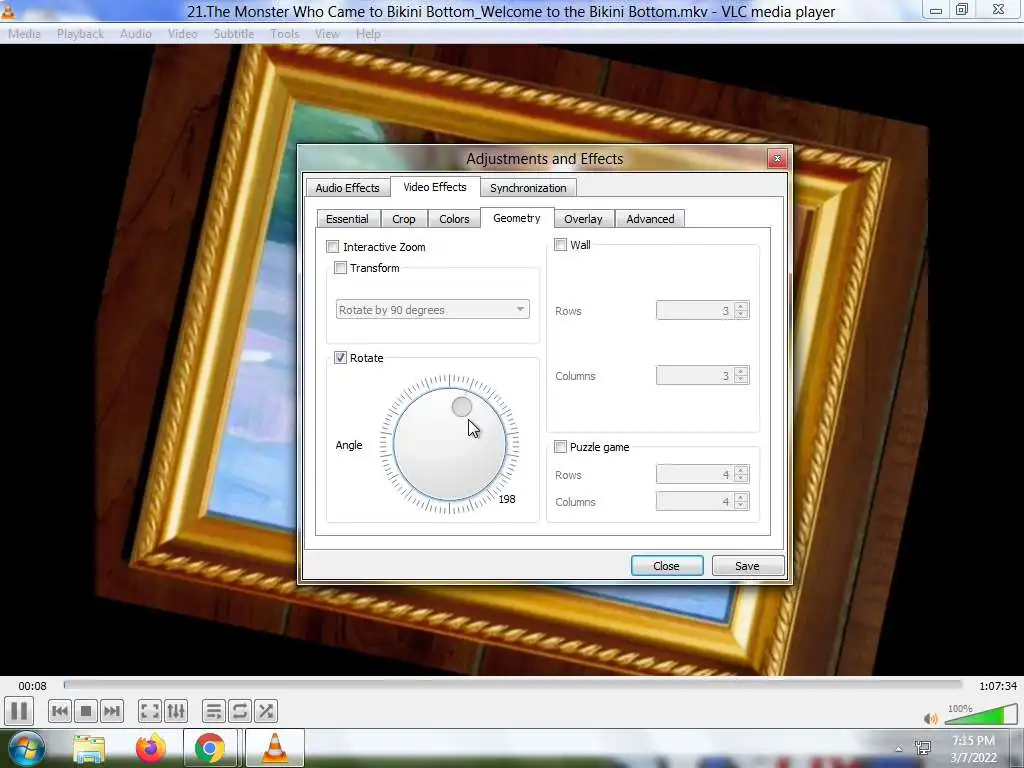Viewport: 1024px width, 768px height.
Task: Close Adjustments and Effects via red X
Action: click(777, 158)
